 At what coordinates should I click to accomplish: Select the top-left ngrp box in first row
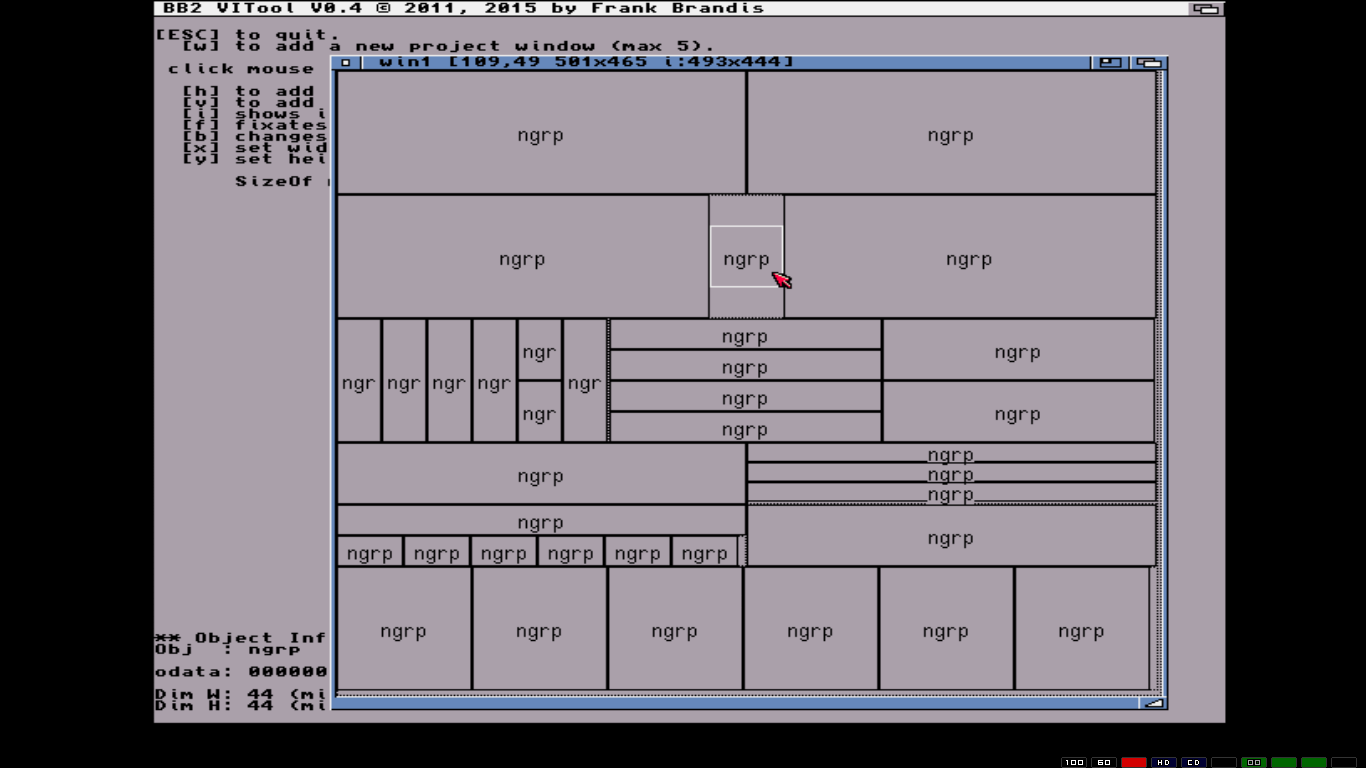click(540, 133)
